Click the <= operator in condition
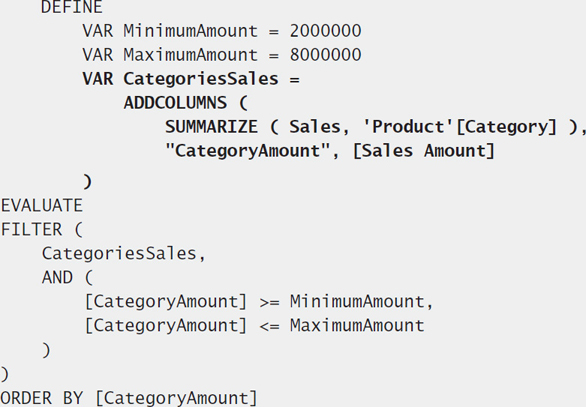 click(x=269, y=326)
